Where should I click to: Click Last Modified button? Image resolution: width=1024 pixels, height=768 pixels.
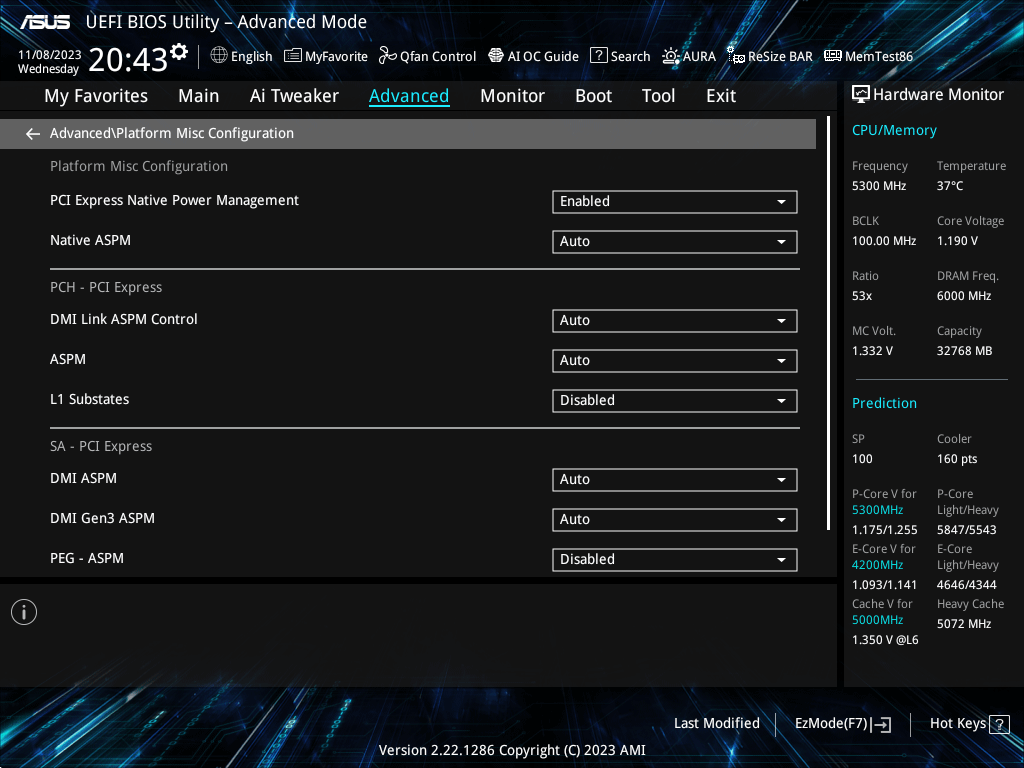pyautogui.click(x=716, y=724)
